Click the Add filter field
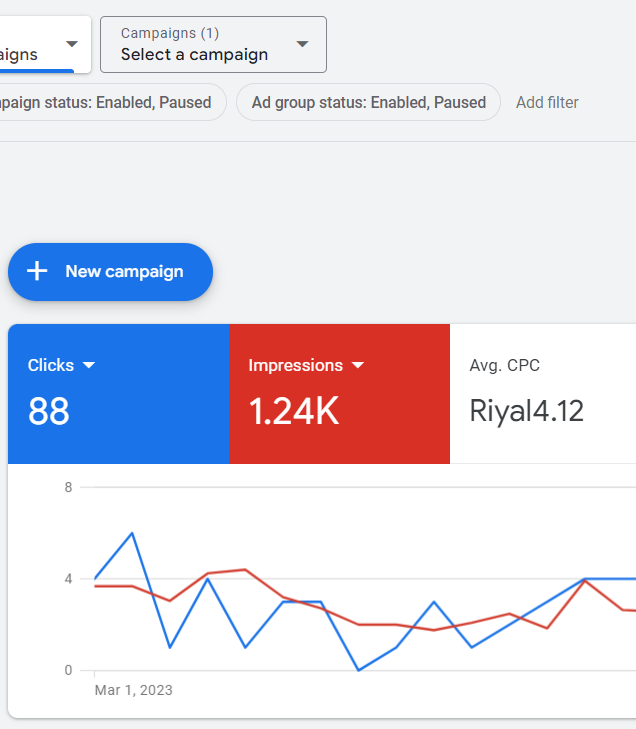The height and width of the screenshot is (729, 636). (547, 102)
